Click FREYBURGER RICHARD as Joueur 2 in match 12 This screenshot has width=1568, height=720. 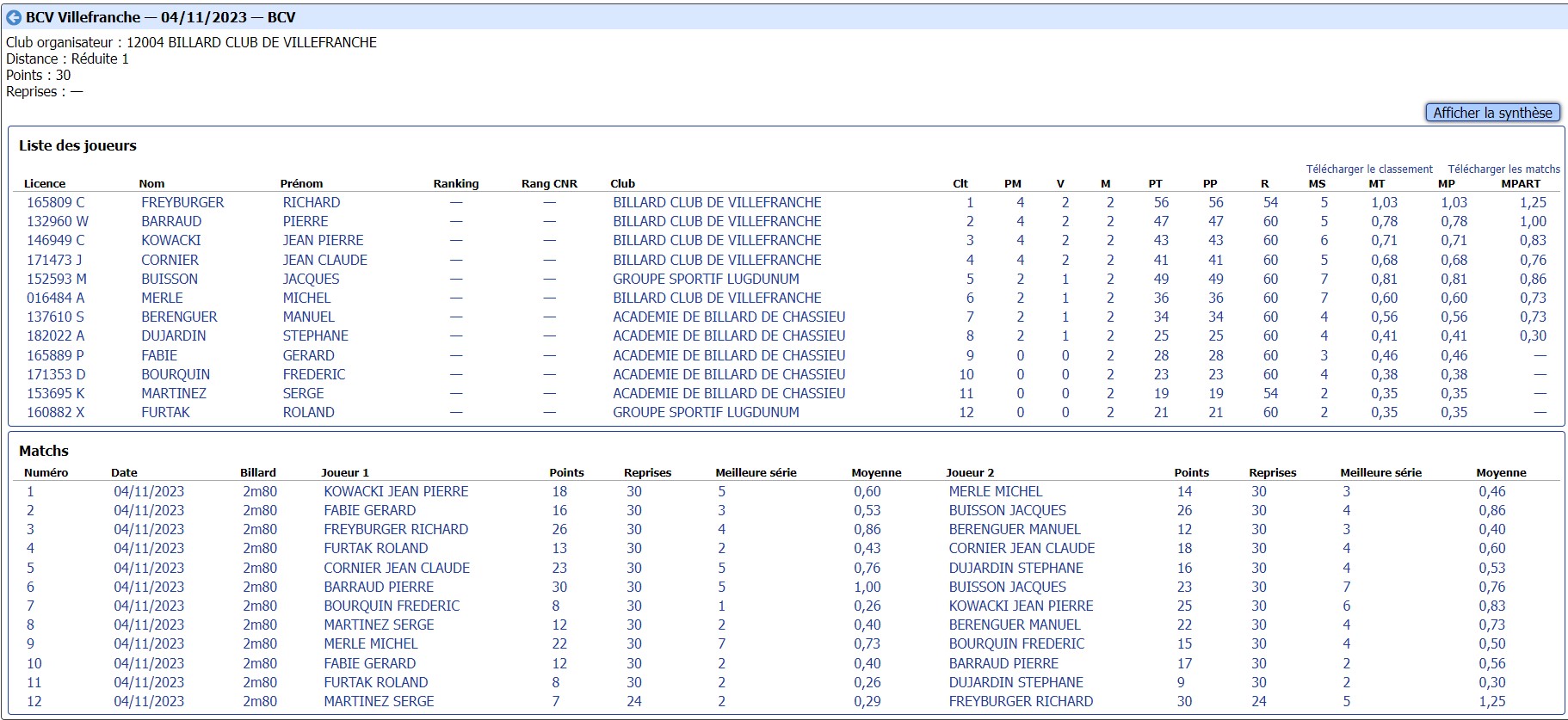[x=1021, y=701]
